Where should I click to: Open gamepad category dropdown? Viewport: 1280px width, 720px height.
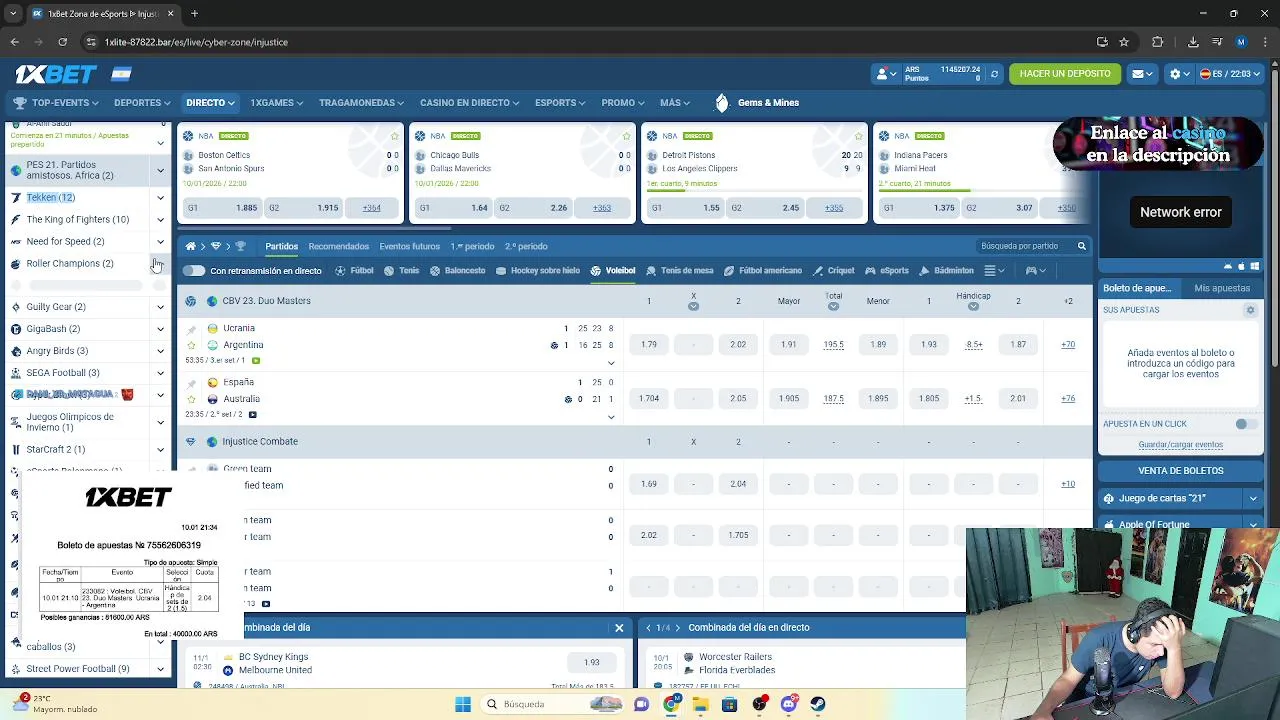[x=1035, y=270]
